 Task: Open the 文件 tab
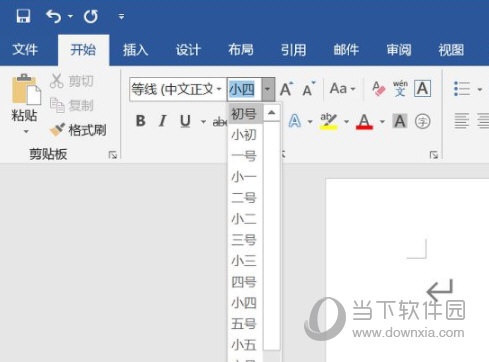[25, 50]
